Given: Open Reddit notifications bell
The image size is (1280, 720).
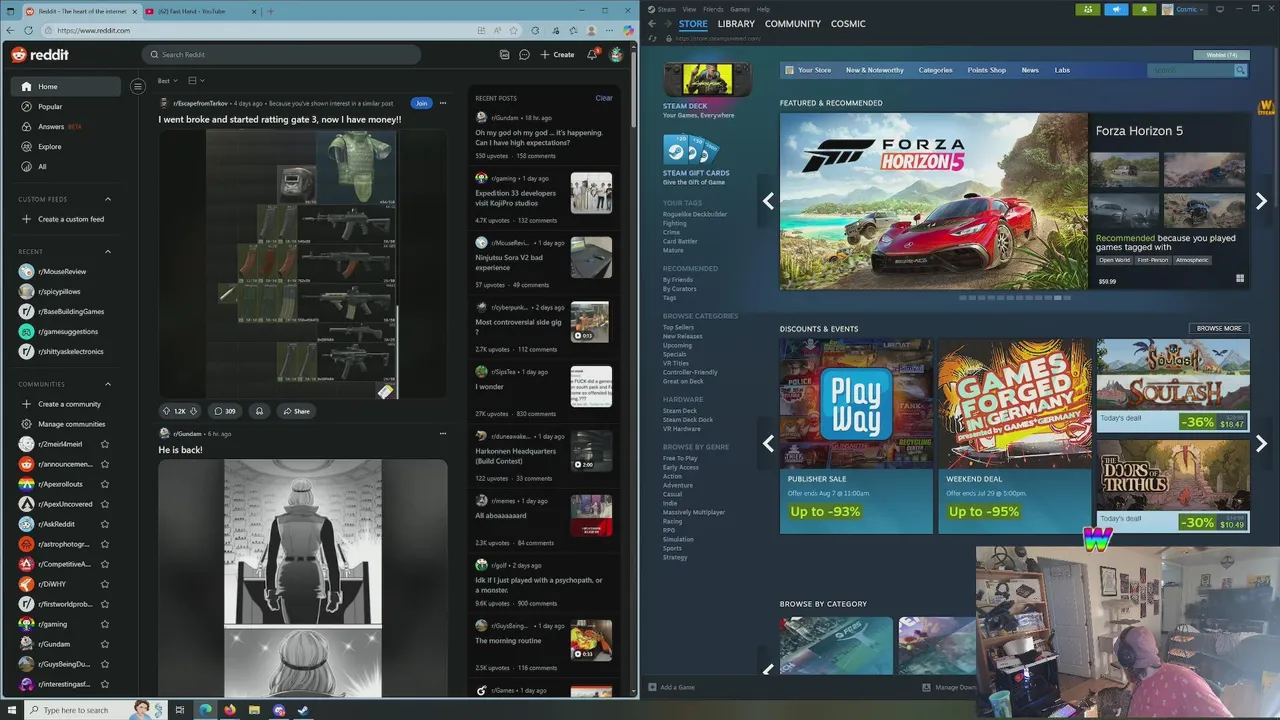Looking at the screenshot, I should tap(592, 55).
